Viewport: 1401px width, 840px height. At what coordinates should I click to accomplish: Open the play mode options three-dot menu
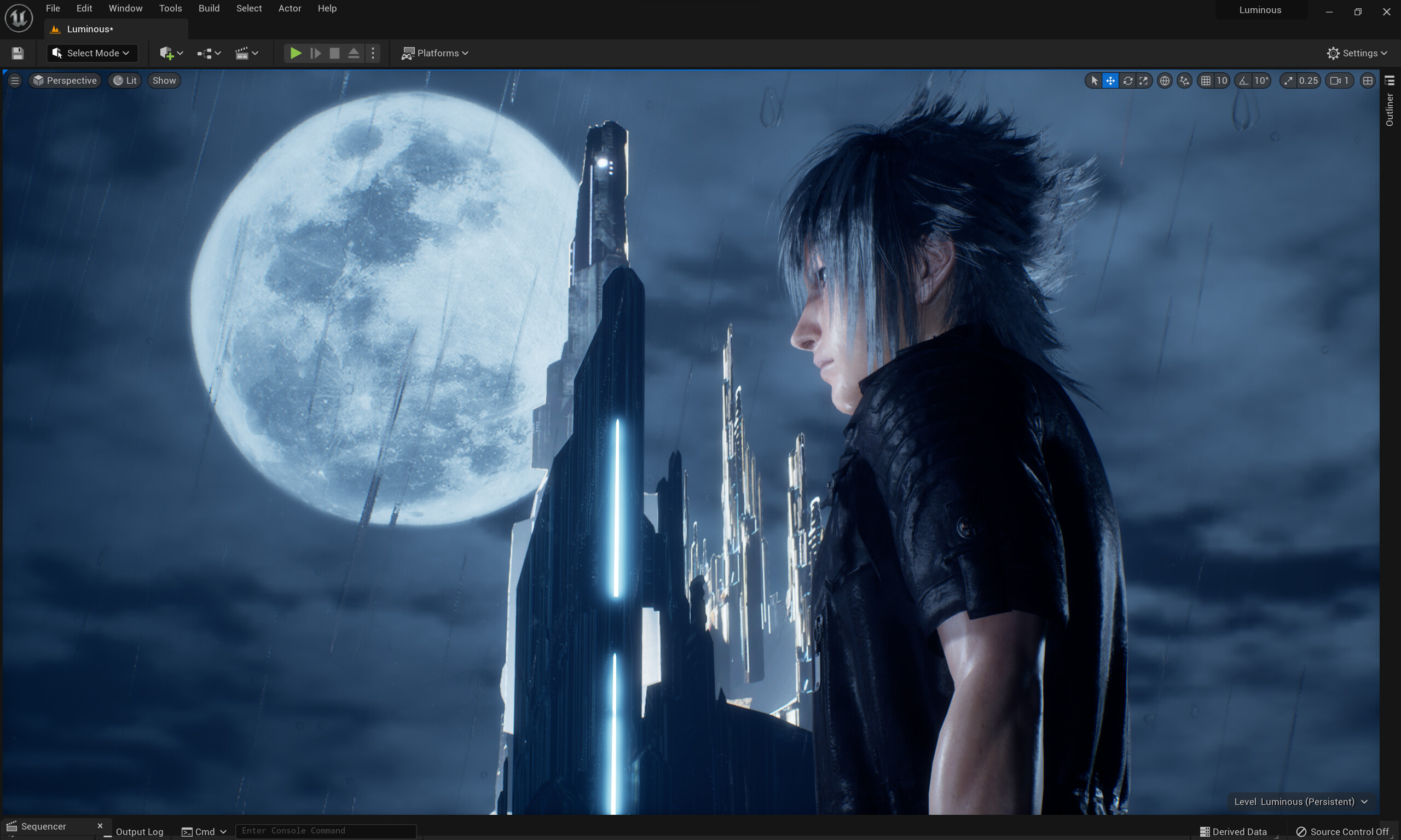373,53
